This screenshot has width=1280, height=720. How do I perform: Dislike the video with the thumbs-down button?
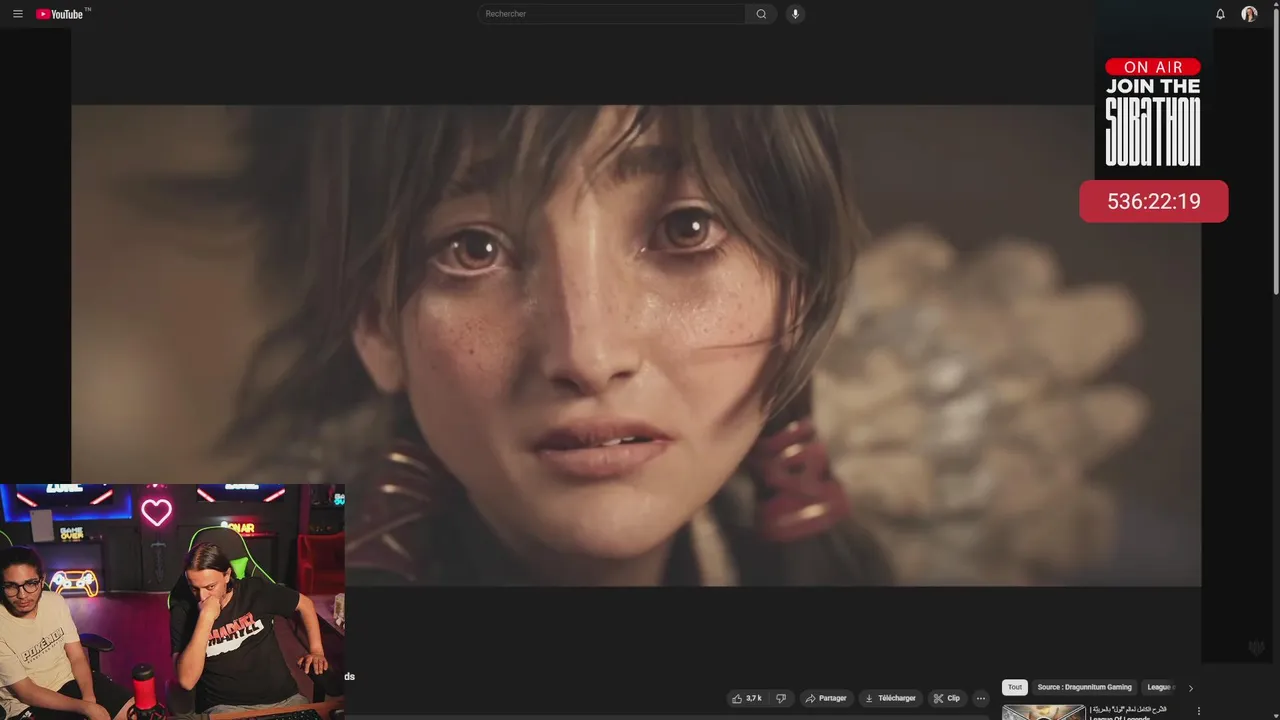[781, 698]
